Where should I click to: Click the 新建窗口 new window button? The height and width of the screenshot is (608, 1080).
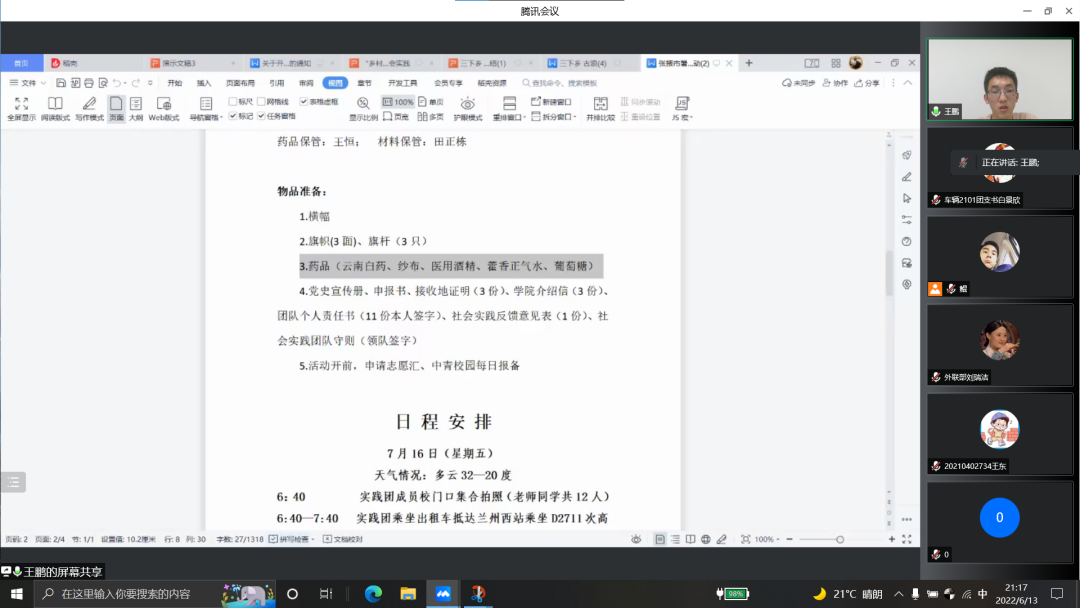coord(551,102)
